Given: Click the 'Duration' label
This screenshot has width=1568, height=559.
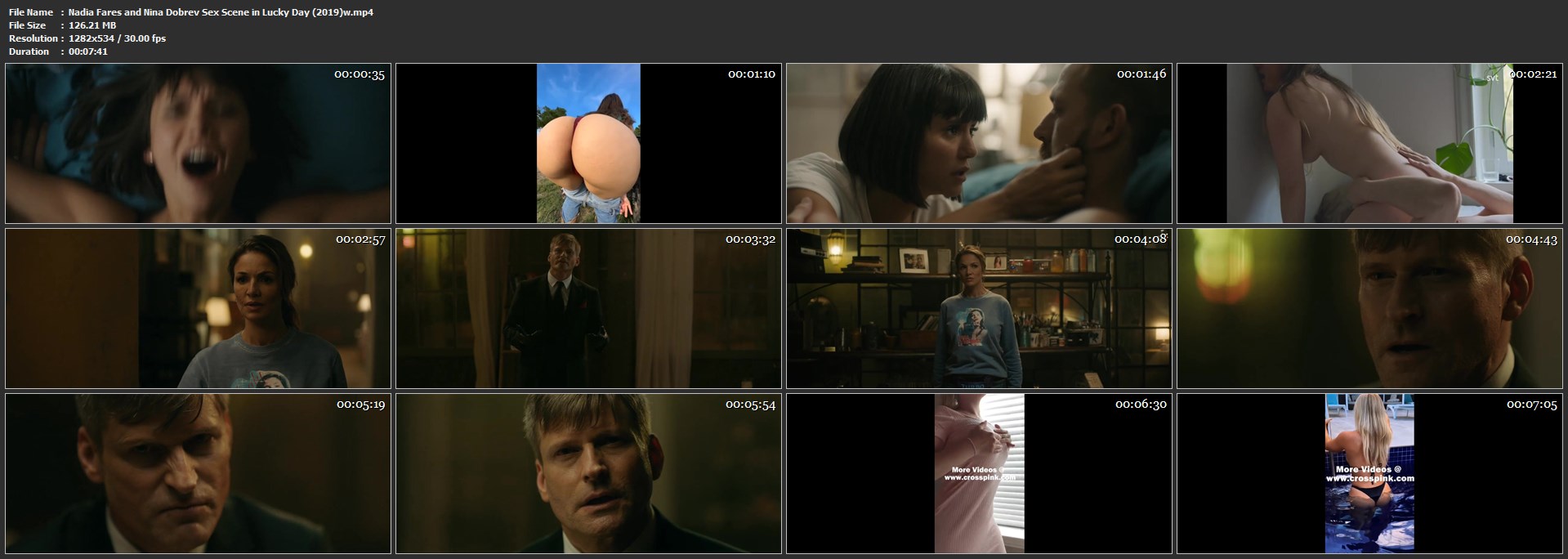Looking at the screenshot, I should 29,51.
